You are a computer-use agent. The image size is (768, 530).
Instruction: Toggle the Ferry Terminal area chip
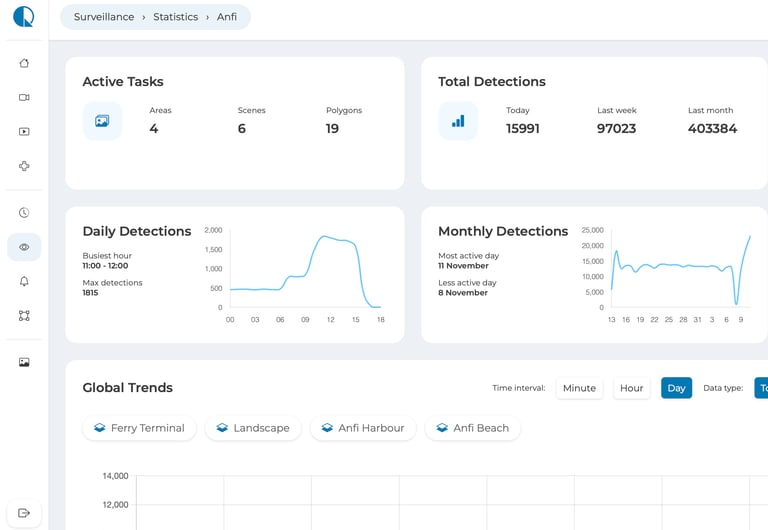click(139, 428)
